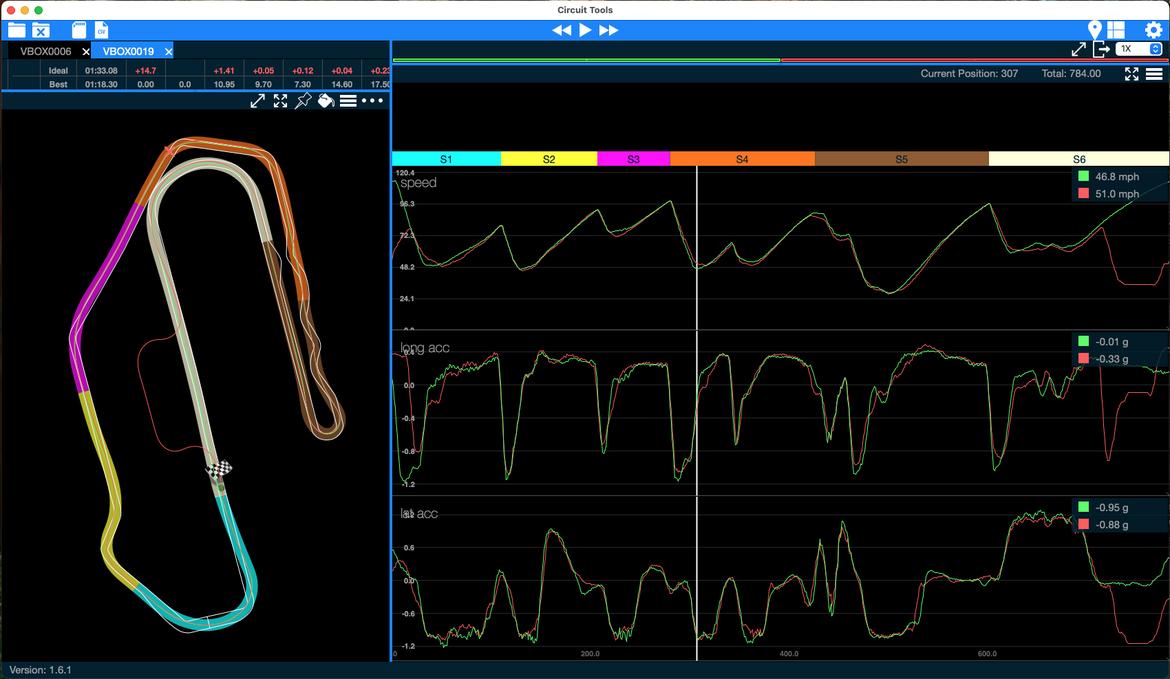Switch to the VBOX0006 tab
This screenshot has width=1170, height=679.
[45, 51]
